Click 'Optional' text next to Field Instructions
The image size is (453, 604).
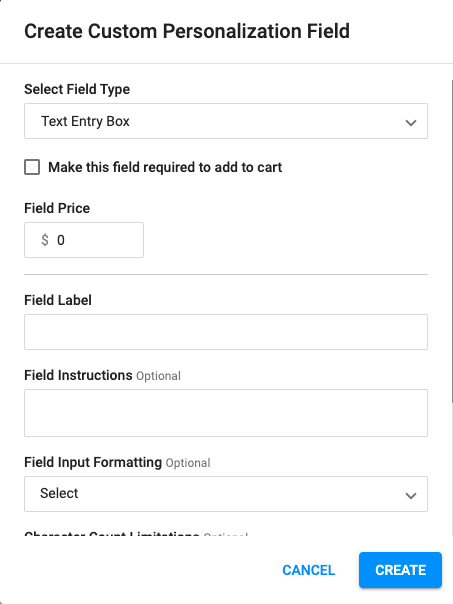click(x=158, y=376)
